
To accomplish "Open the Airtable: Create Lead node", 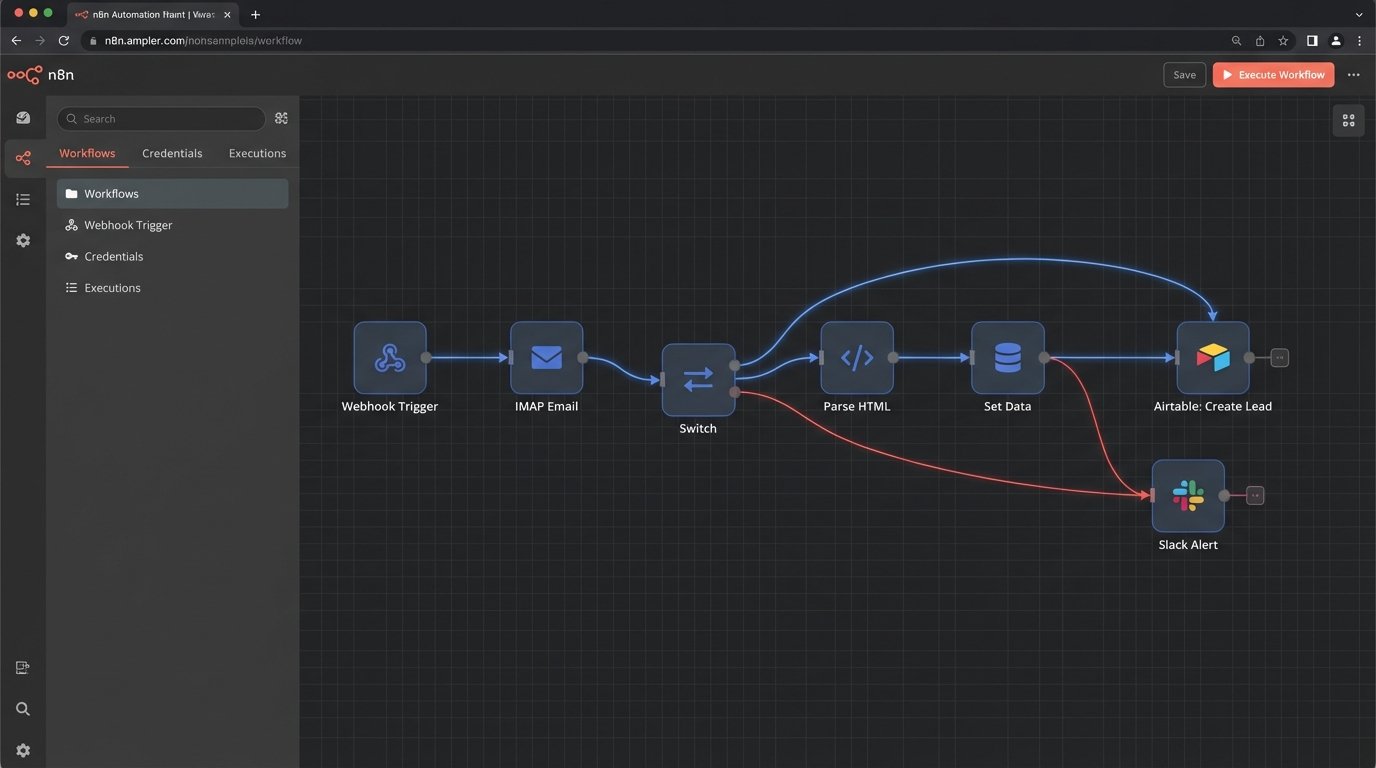I will click(1213, 357).
